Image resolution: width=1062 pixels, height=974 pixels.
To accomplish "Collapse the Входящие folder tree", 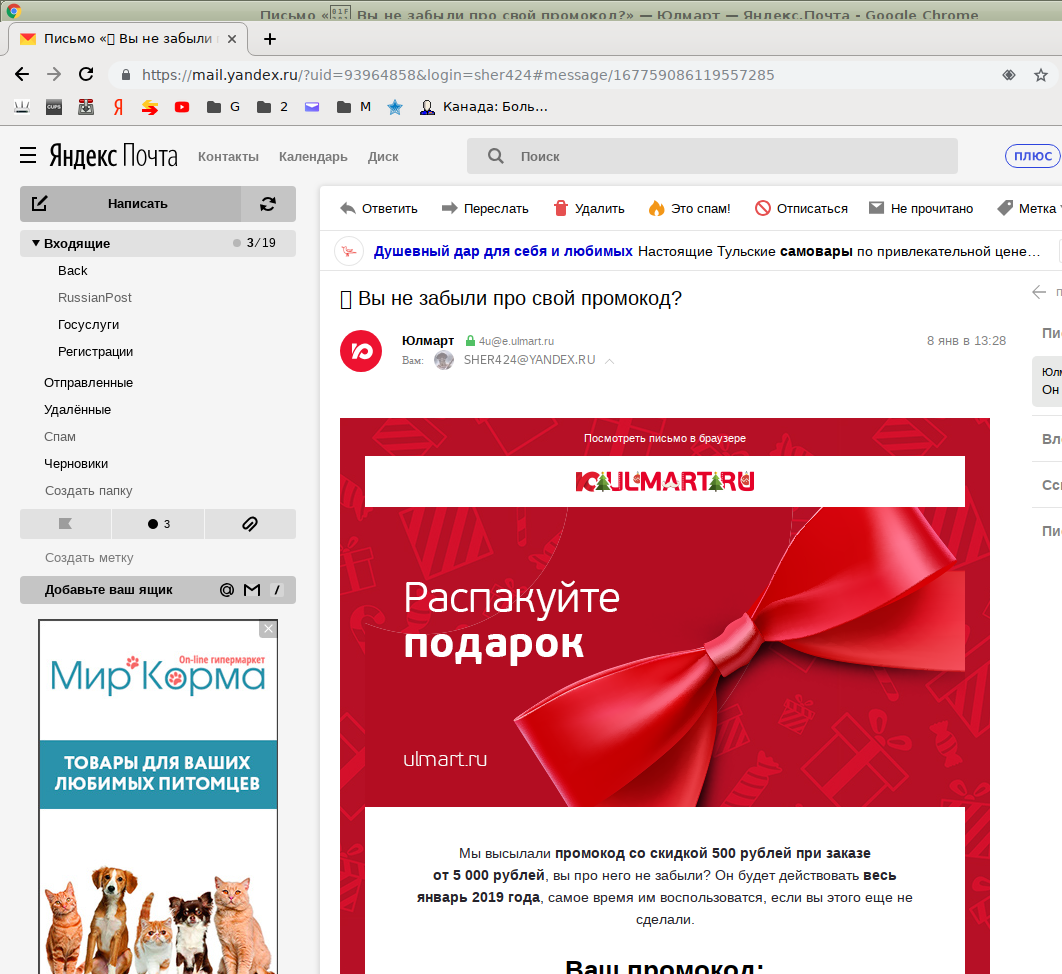I will [36, 243].
